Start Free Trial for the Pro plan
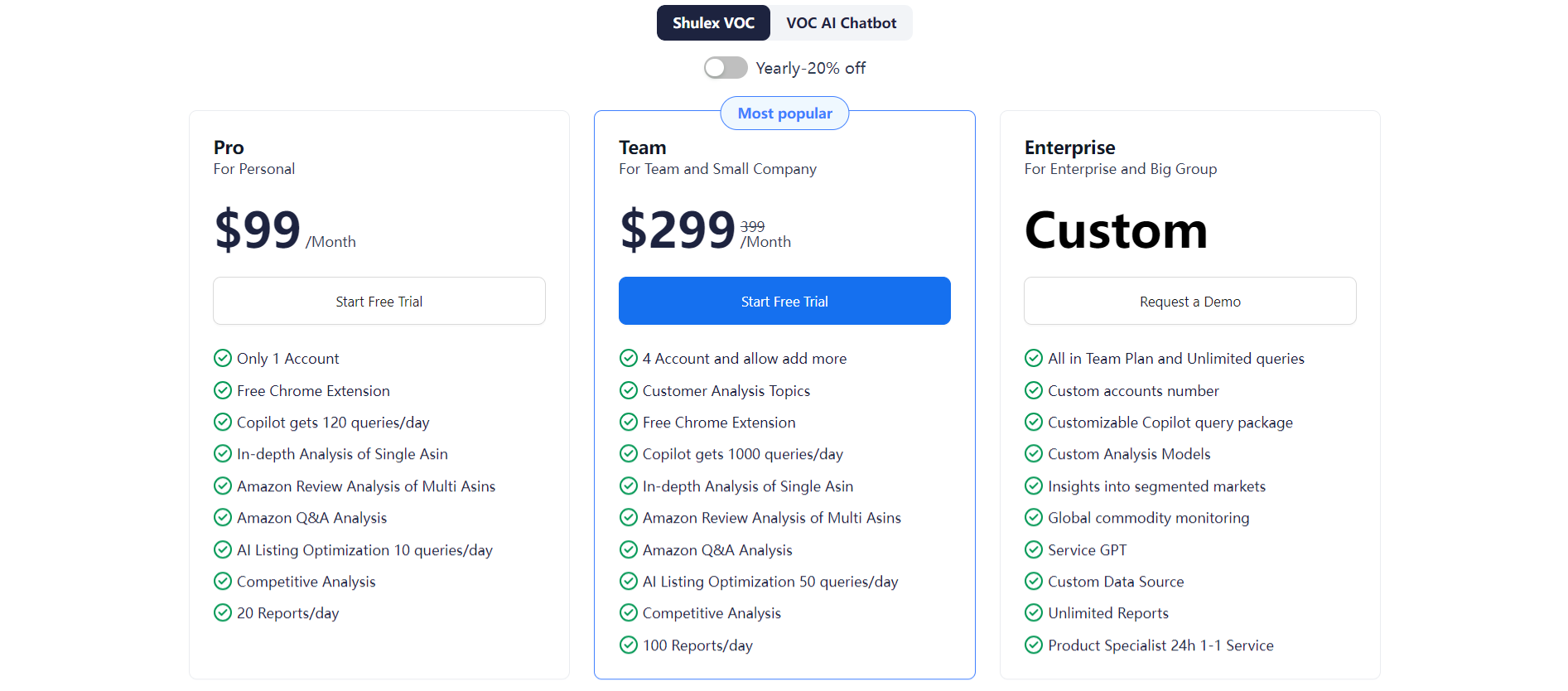The height and width of the screenshot is (691, 1568). coord(379,301)
